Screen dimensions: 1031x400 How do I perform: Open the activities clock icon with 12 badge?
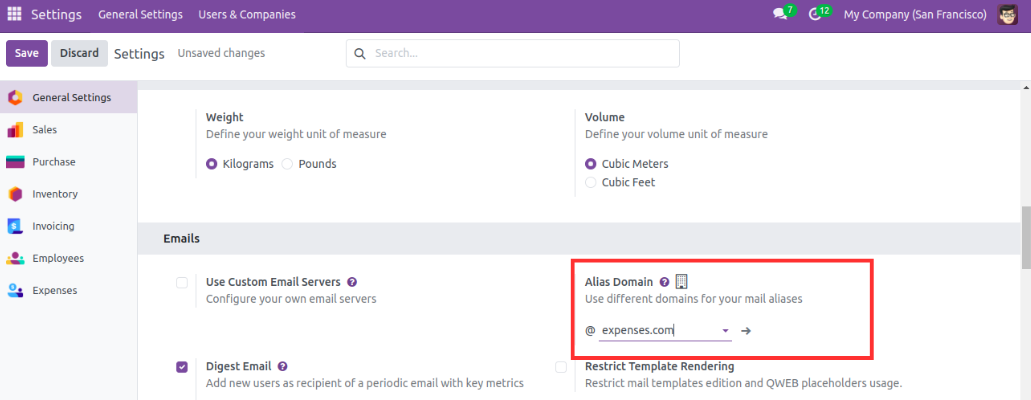coord(816,14)
